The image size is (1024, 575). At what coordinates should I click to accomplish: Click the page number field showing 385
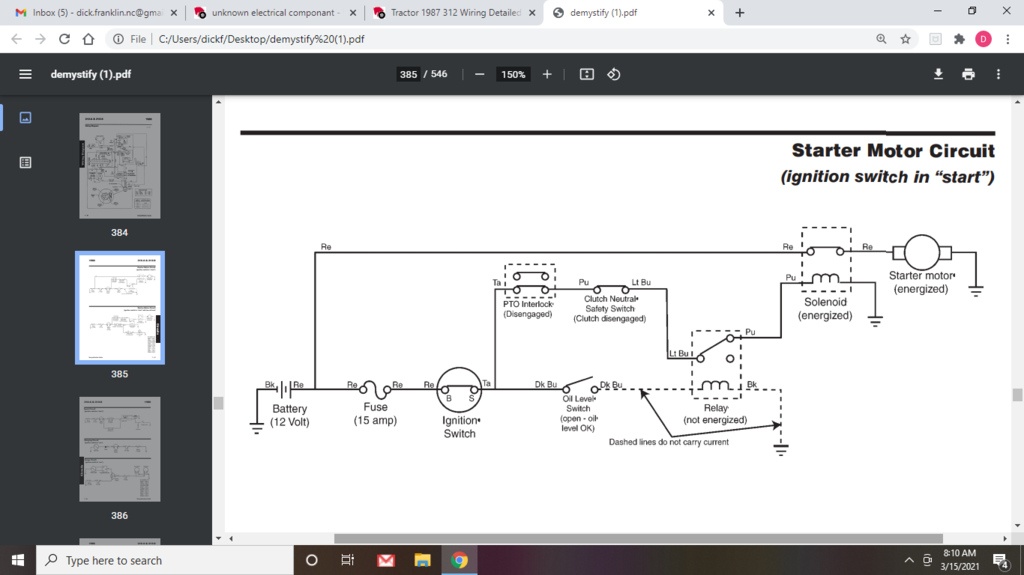[x=408, y=74]
